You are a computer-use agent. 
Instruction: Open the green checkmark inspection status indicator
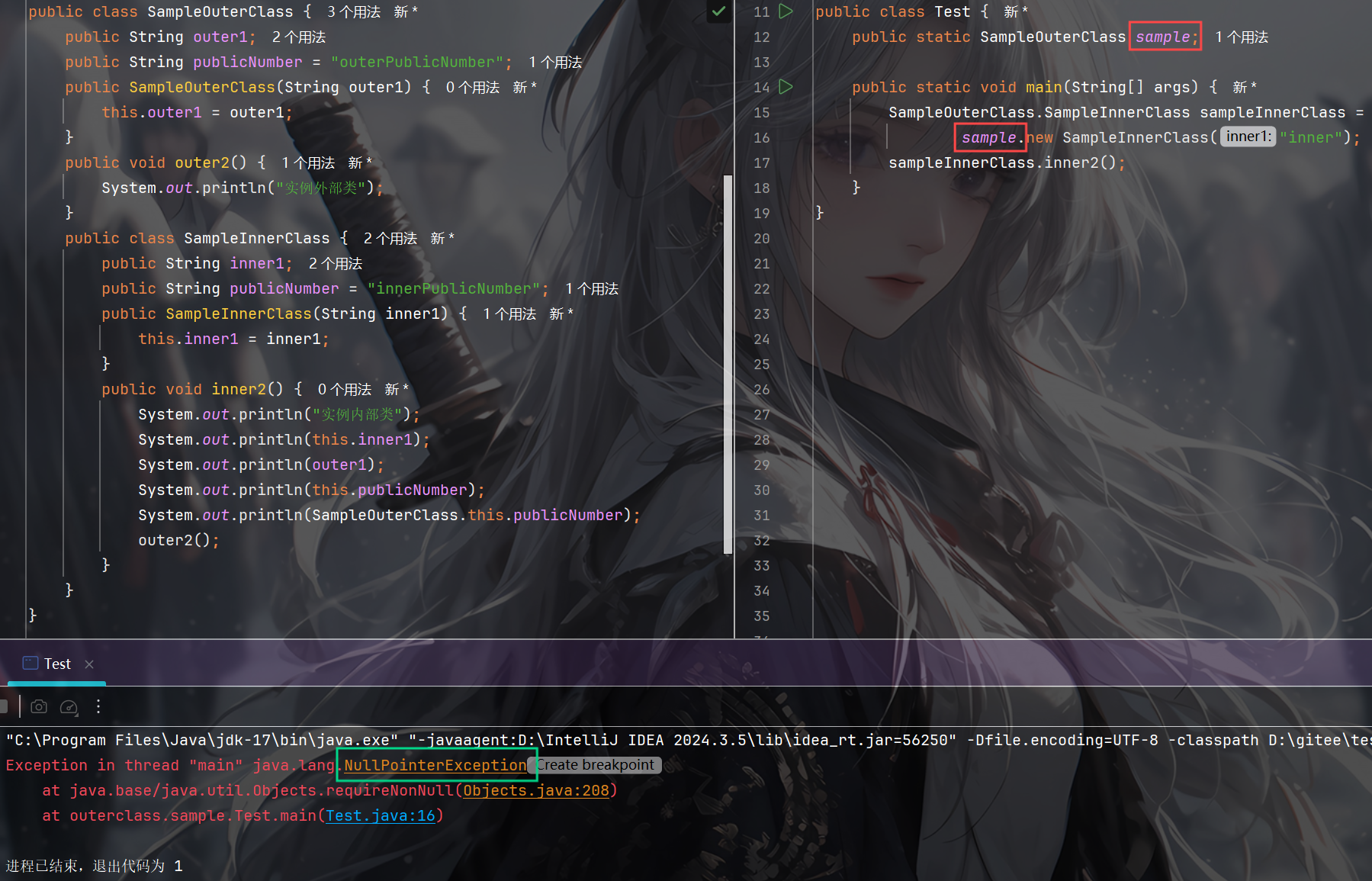718,11
